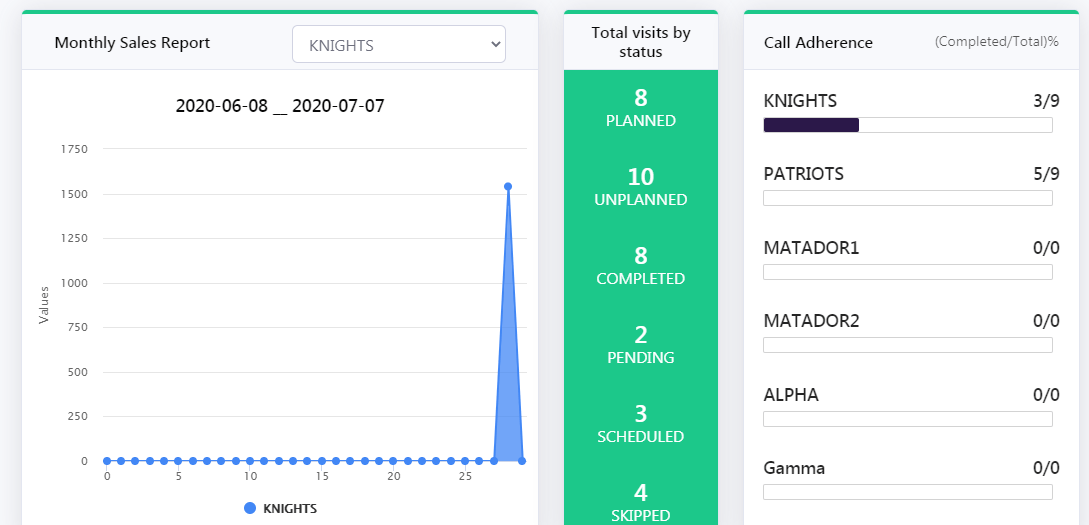Click the chart date range title
This screenshot has width=1089, height=525.
coord(280,105)
